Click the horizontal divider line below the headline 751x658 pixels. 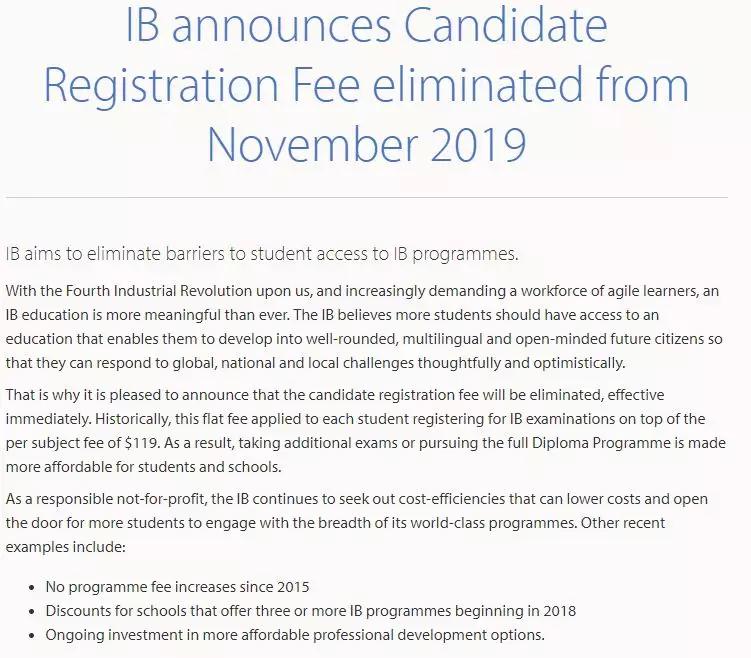(366, 197)
